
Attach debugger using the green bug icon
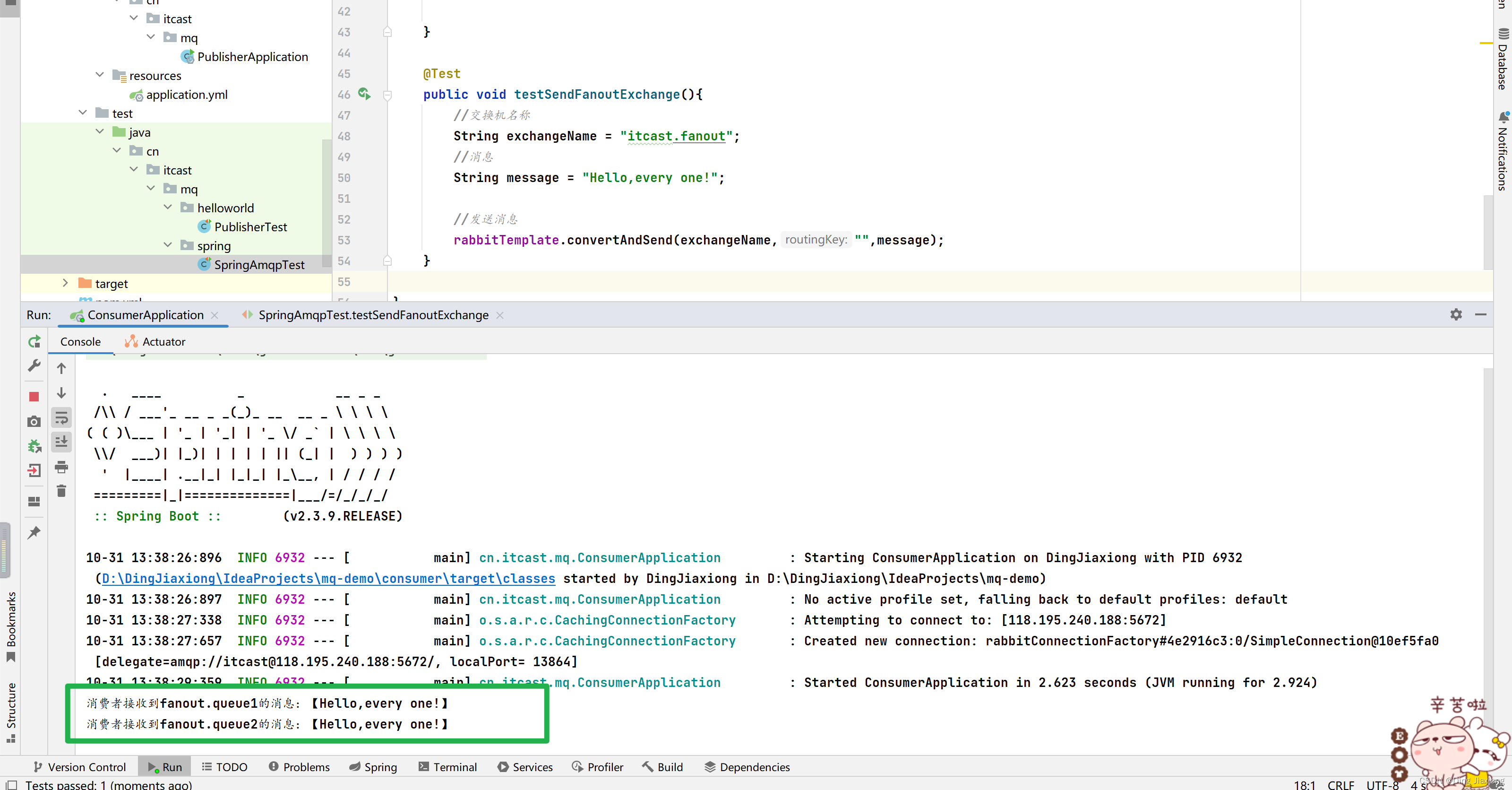point(34,446)
